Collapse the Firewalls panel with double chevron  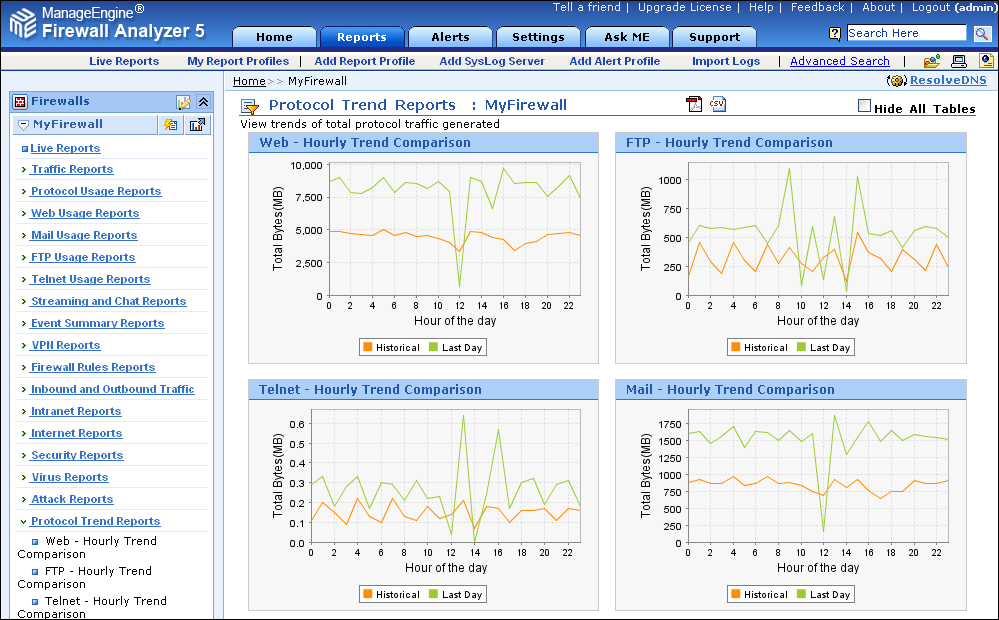pos(203,102)
